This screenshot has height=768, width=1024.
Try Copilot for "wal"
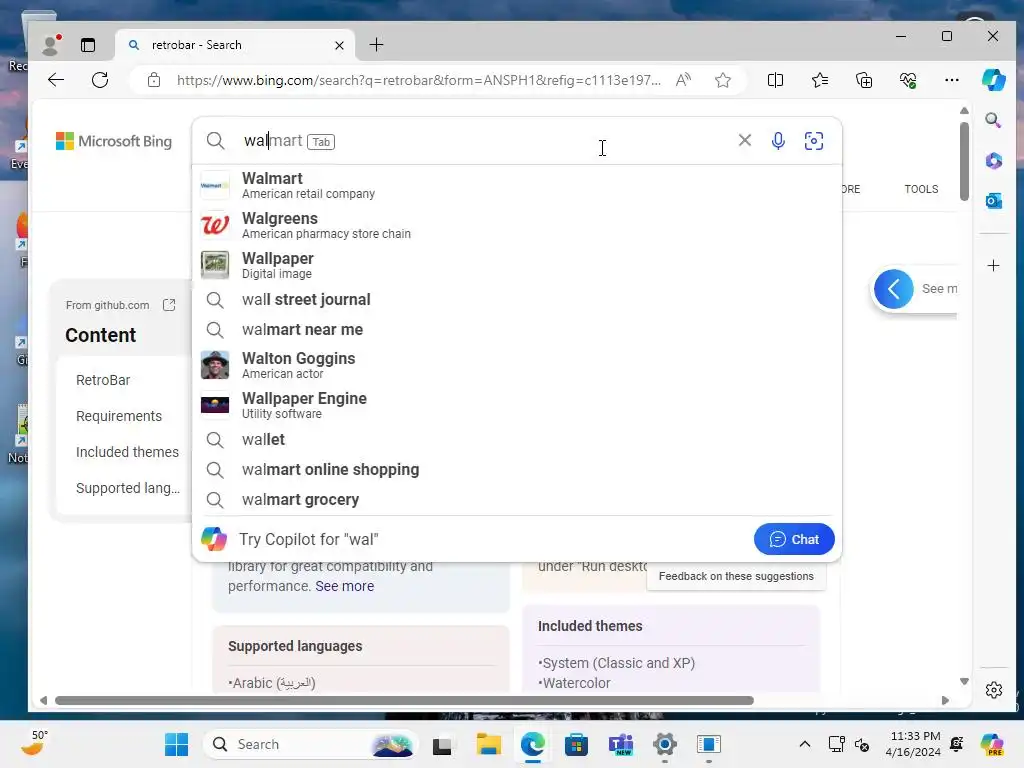click(x=308, y=539)
